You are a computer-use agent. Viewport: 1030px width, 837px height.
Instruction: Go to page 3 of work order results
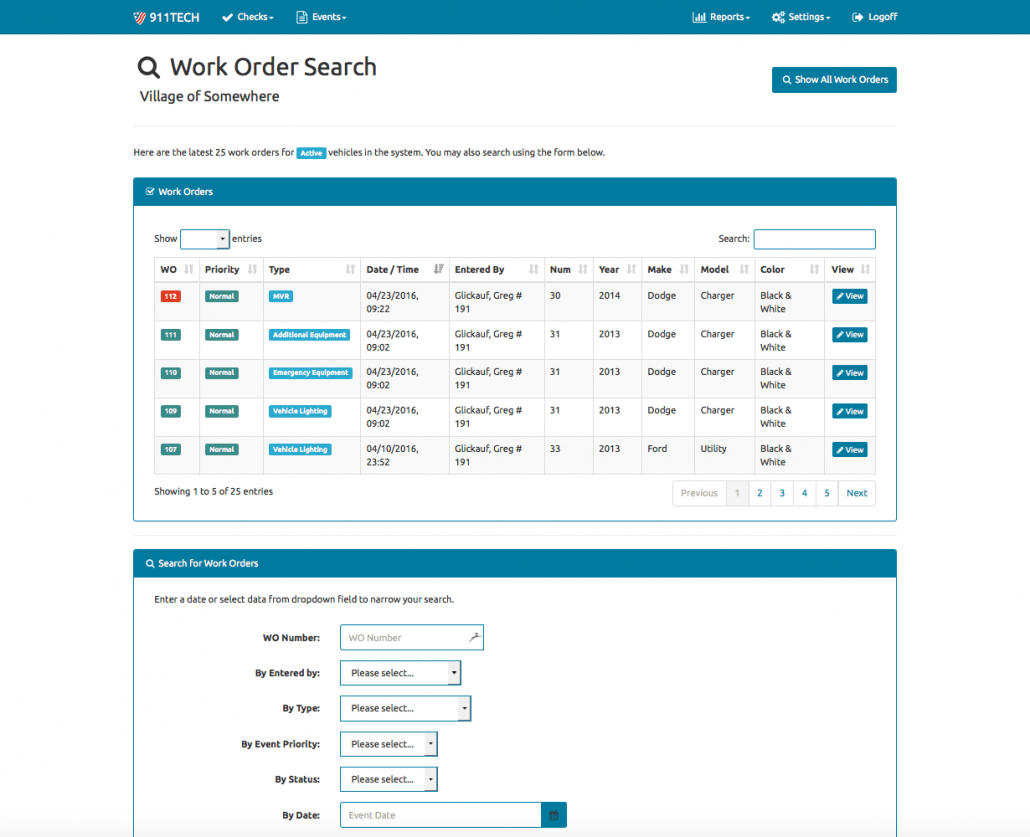point(782,493)
